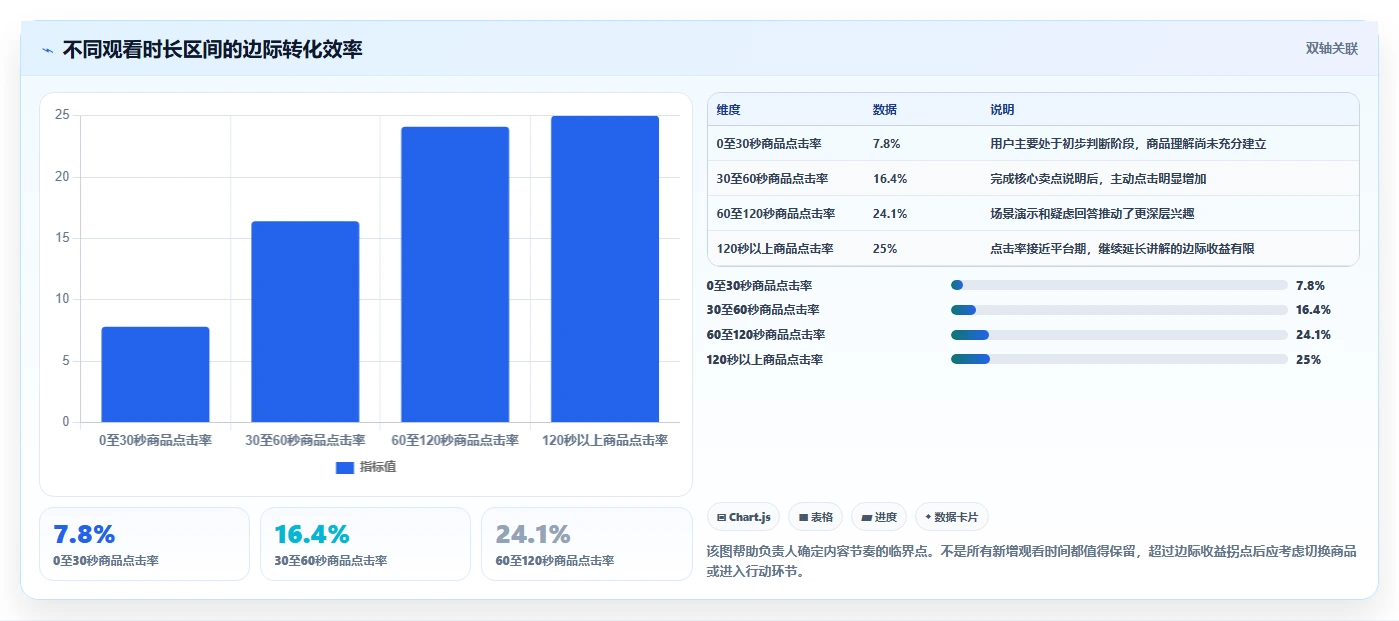
Task: Click the 说明 column header
Action: pyautogui.click(x=1002, y=109)
